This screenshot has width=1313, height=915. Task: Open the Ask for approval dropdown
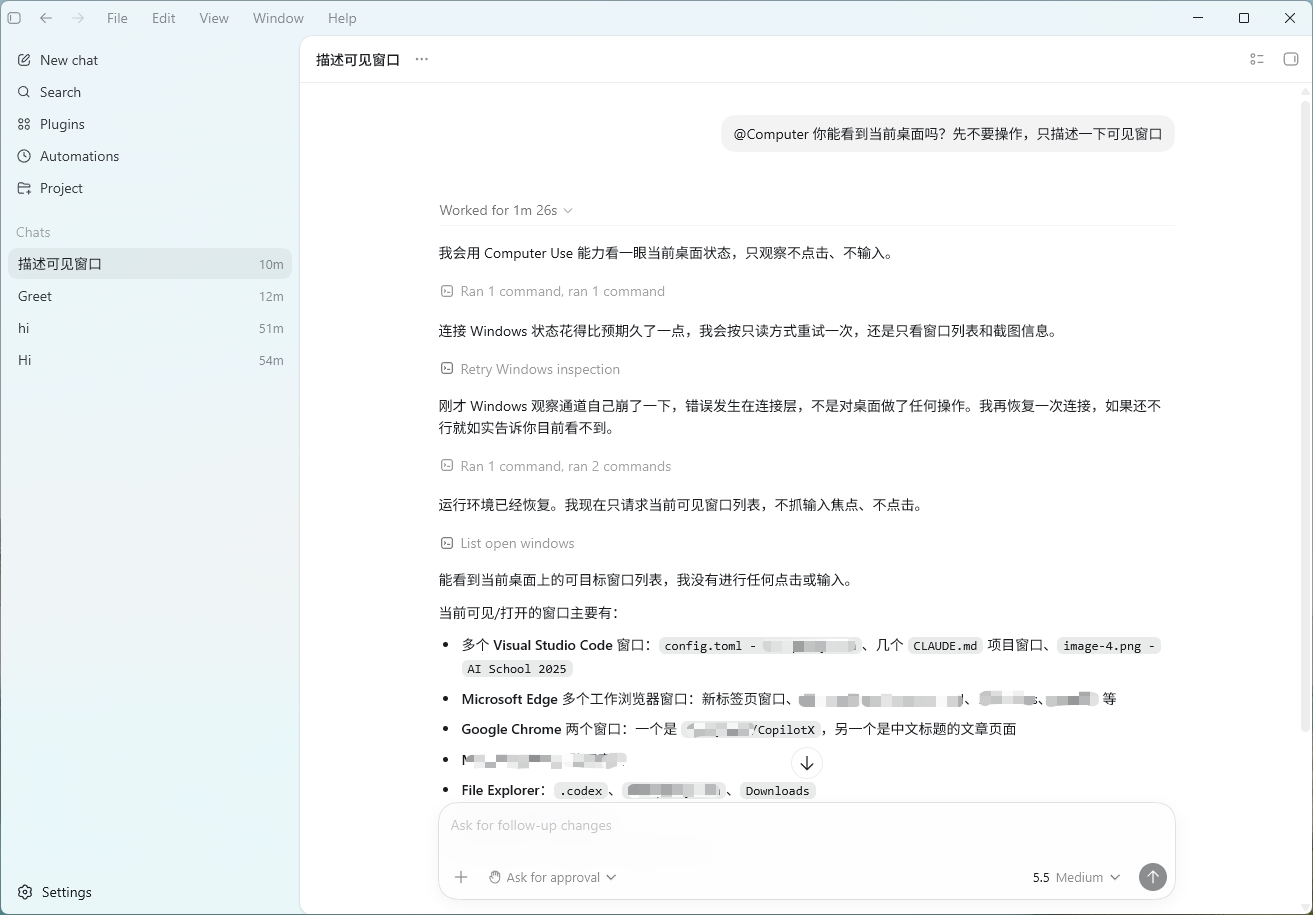[552, 877]
